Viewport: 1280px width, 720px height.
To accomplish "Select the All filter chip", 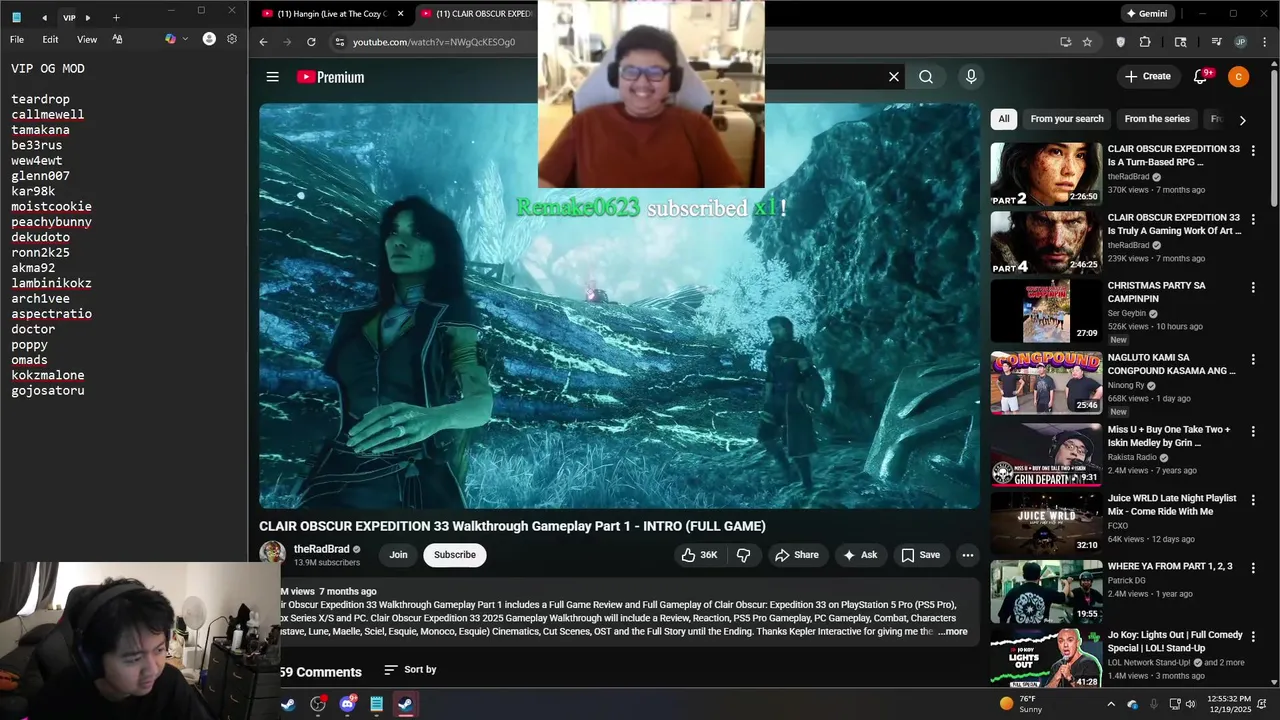I will (1004, 119).
